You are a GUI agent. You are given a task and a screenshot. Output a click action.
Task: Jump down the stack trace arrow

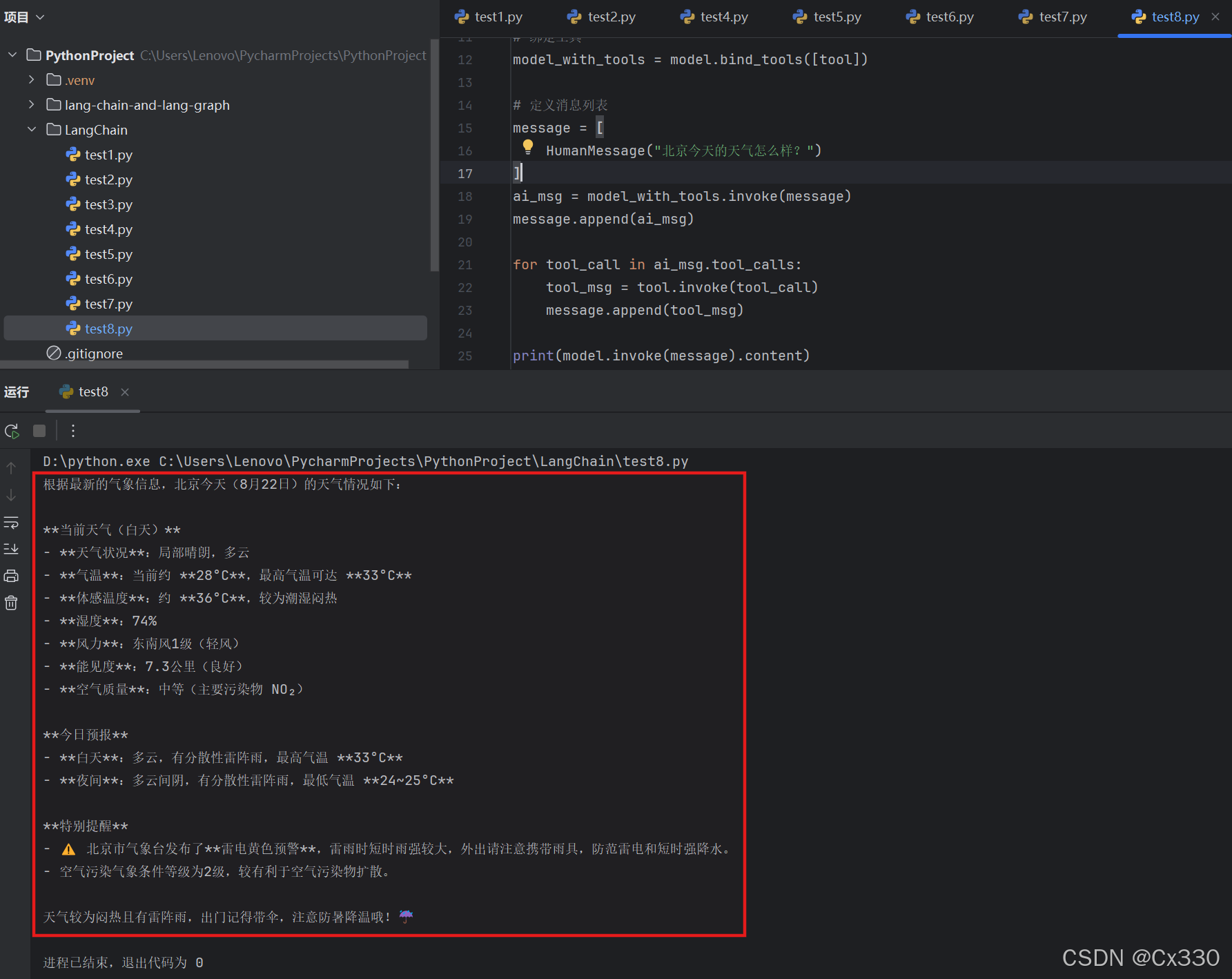[x=11, y=495]
